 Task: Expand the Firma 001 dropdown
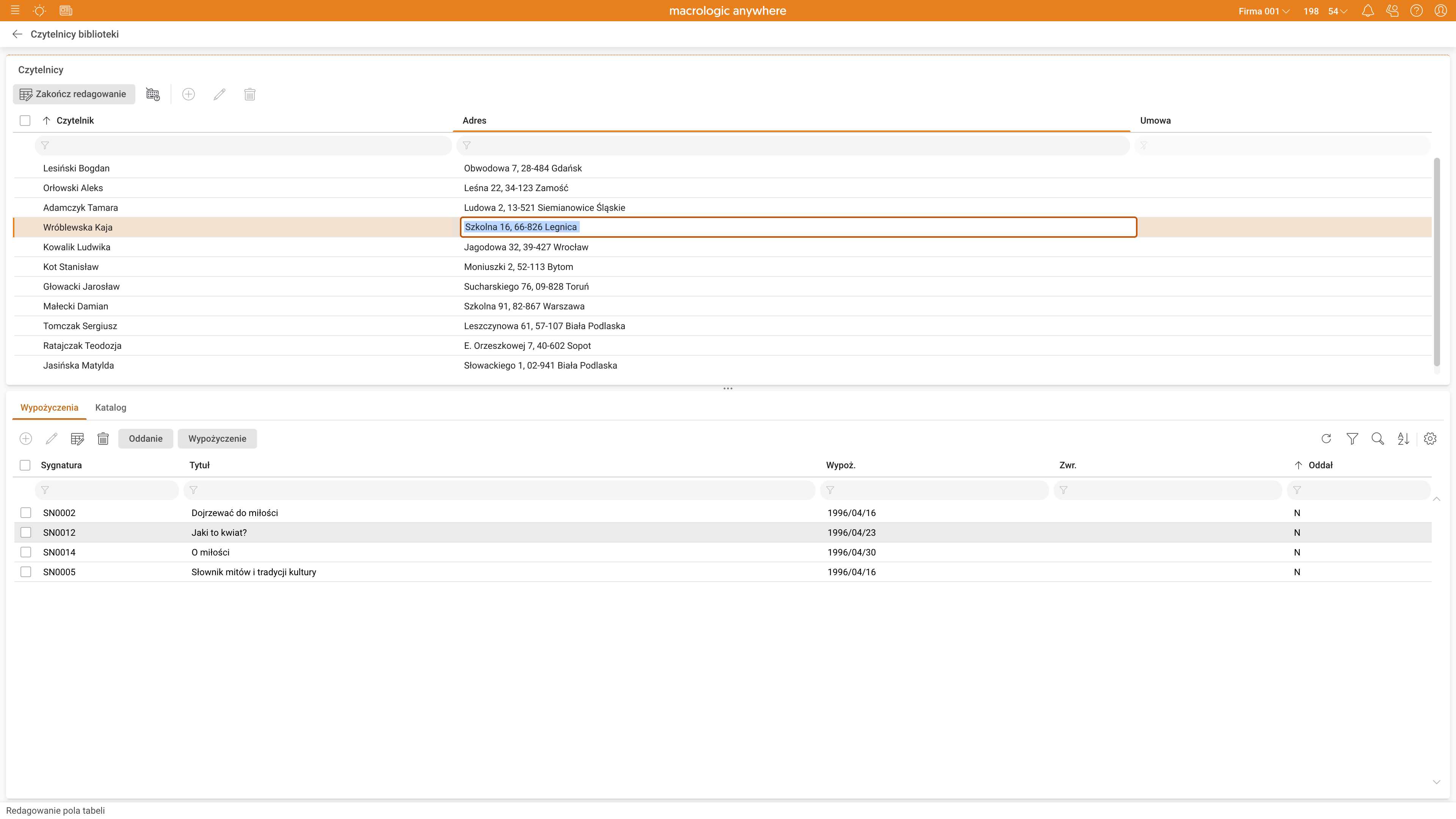coord(1264,11)
